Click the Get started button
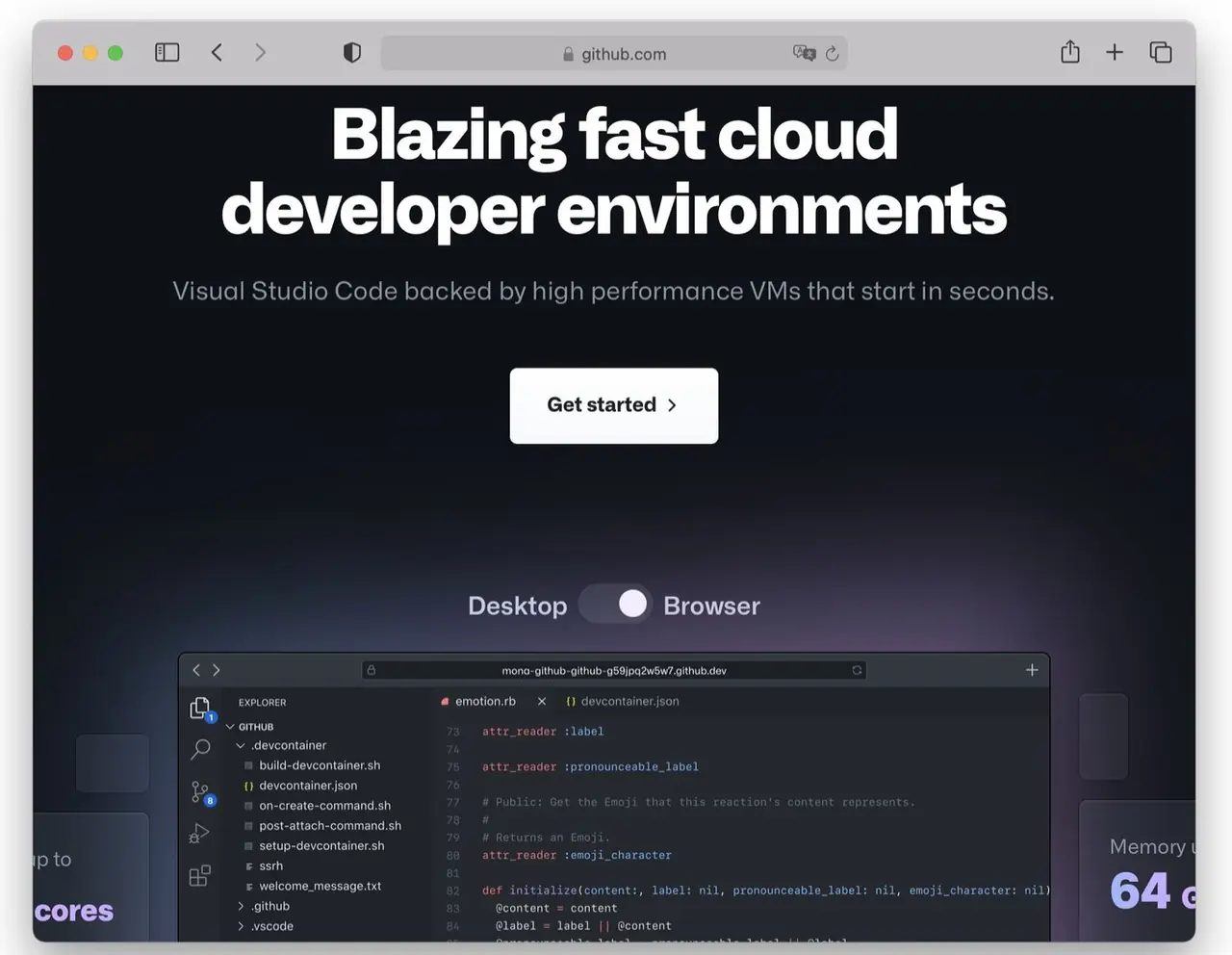 coord(613,405)
